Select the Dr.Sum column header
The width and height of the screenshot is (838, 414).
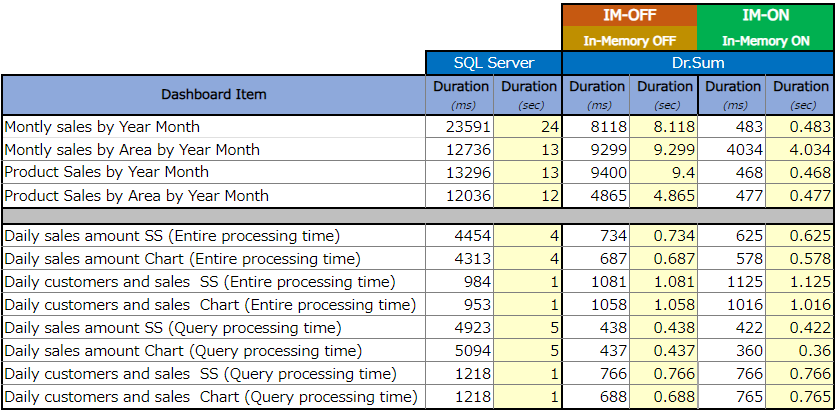point(698,63)
